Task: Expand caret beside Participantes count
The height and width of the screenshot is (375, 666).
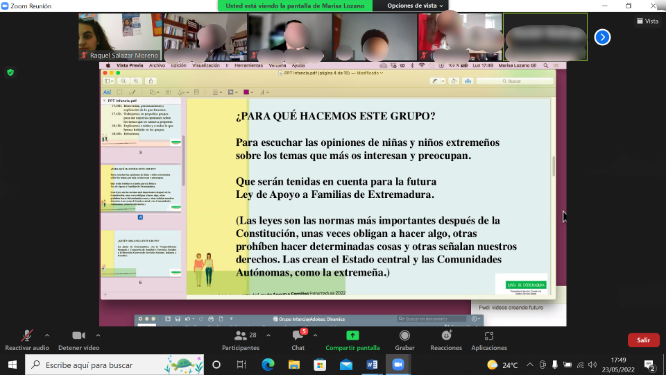Action: point(268,336)
